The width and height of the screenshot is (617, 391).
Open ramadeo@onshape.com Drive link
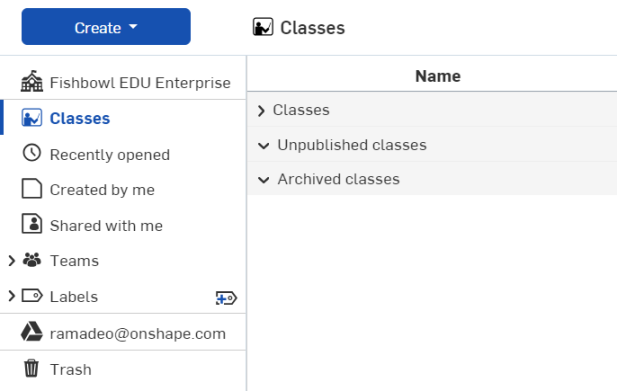(x=138, y=334)
